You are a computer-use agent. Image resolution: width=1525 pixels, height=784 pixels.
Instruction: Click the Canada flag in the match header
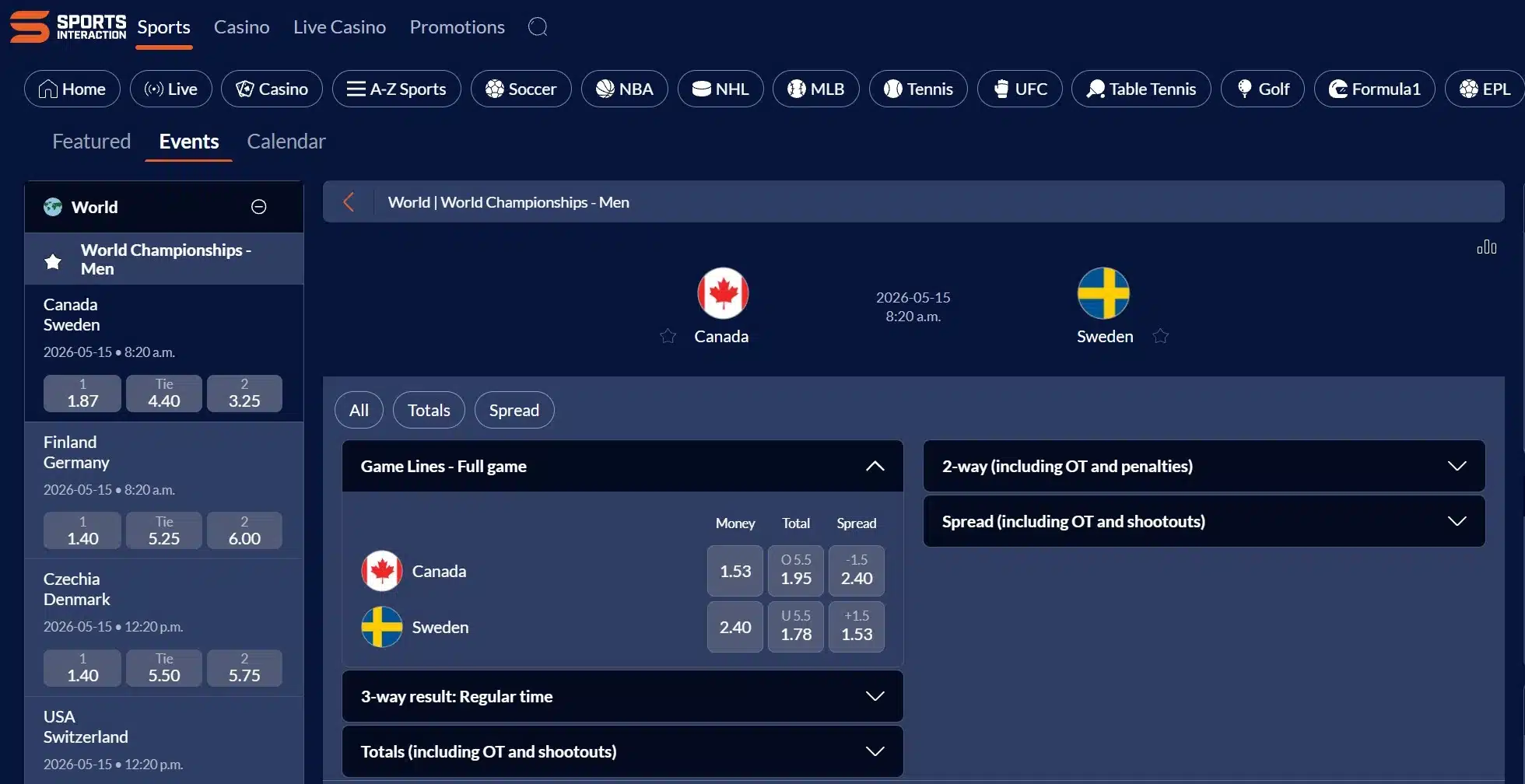point(723,293)
